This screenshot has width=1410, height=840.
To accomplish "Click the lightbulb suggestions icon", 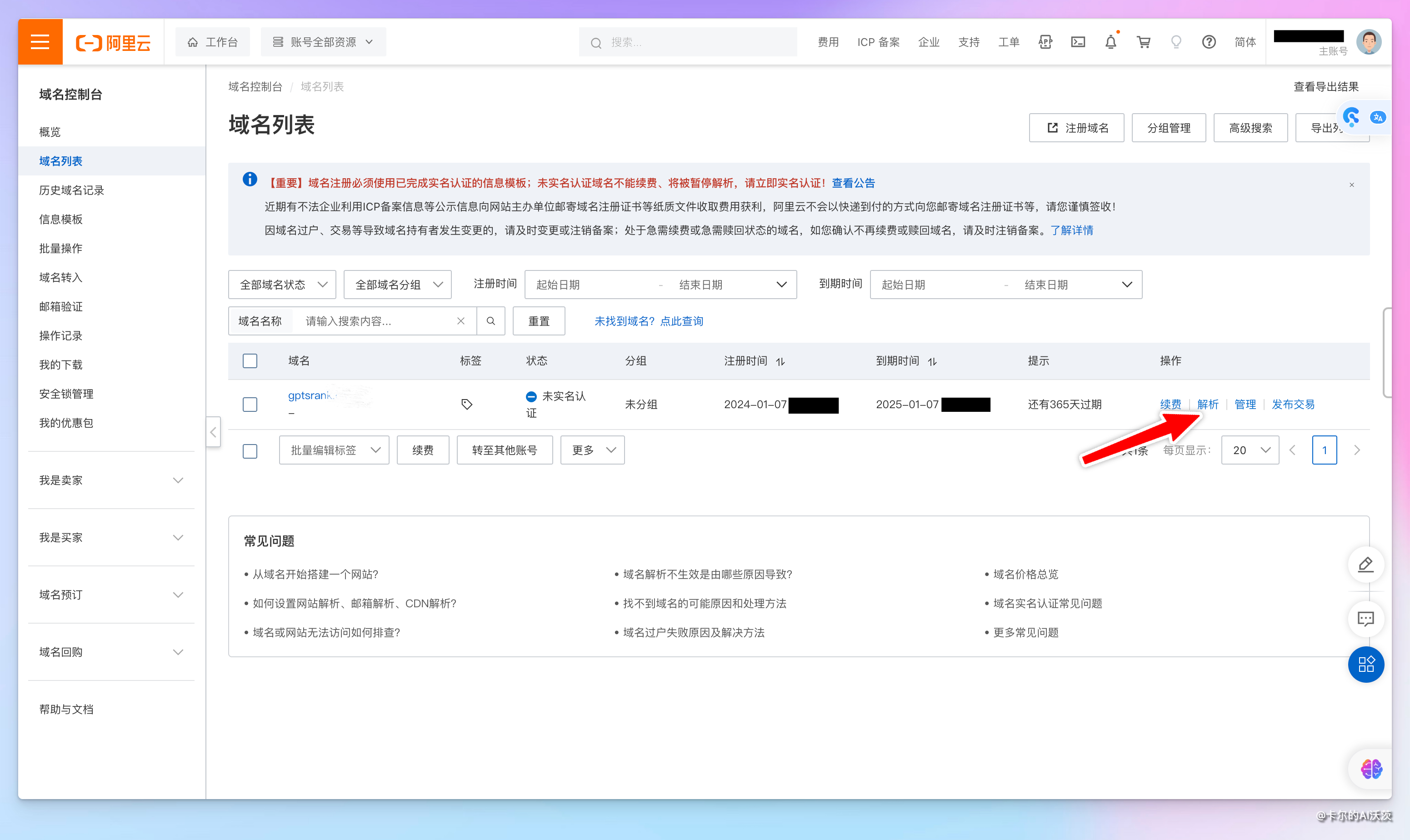I will coord(1176,42).
